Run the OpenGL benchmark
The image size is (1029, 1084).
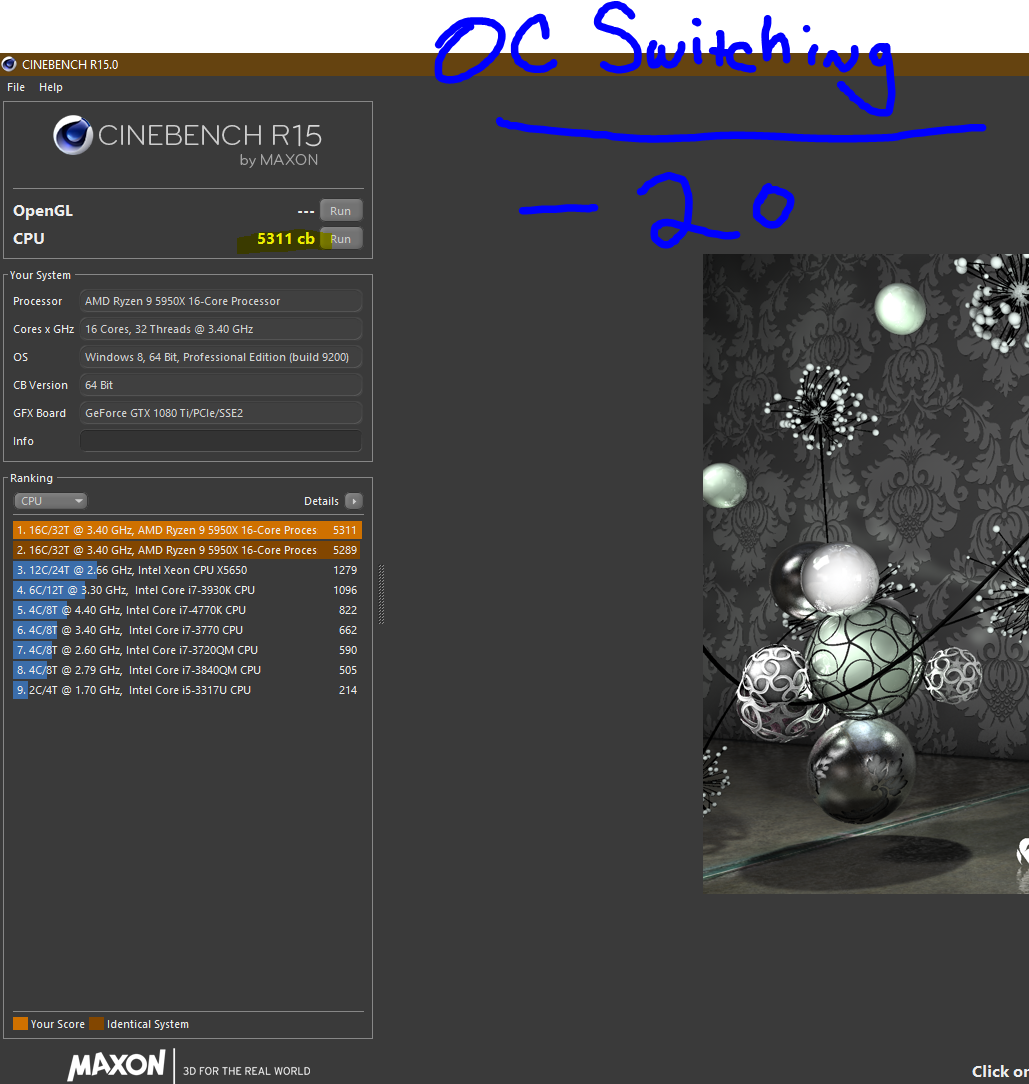pyautogui.click(x=340, y=211)
